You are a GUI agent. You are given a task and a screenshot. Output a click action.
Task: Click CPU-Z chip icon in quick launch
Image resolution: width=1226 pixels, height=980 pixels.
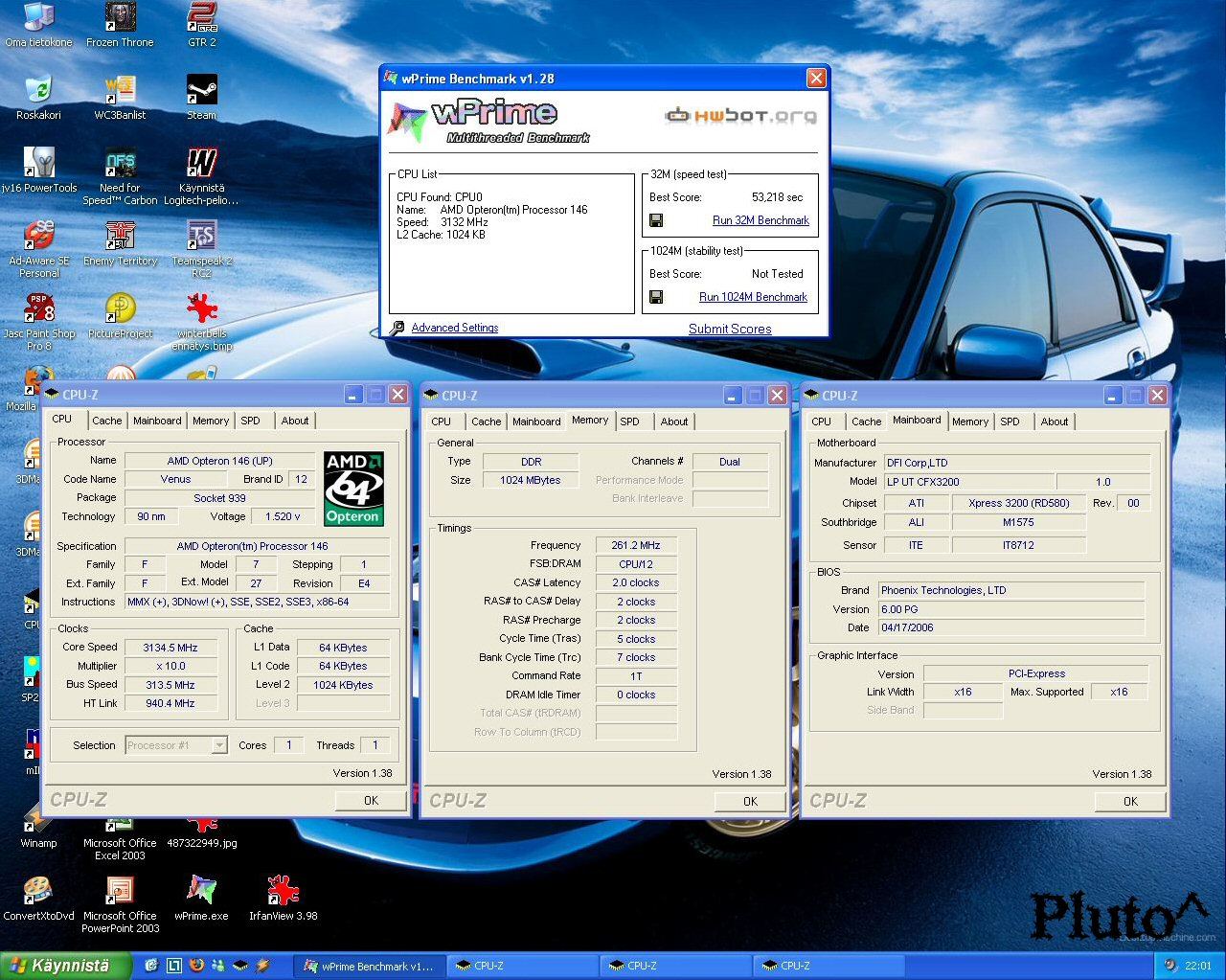(x=240, y=966)
